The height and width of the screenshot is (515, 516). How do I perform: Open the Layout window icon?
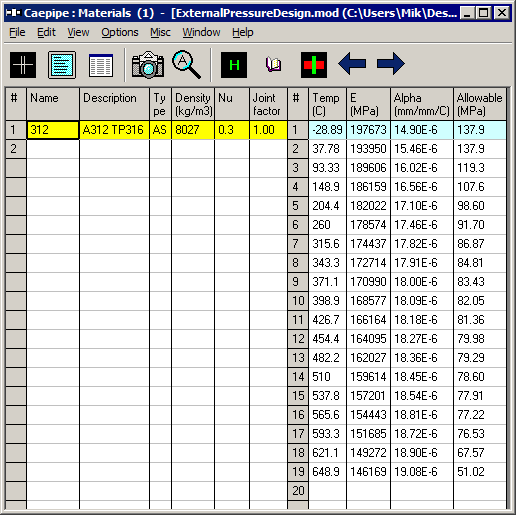62,65
